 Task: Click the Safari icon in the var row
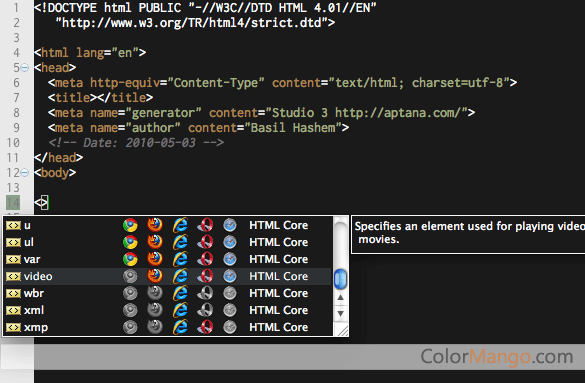click(x=230, y=259)
